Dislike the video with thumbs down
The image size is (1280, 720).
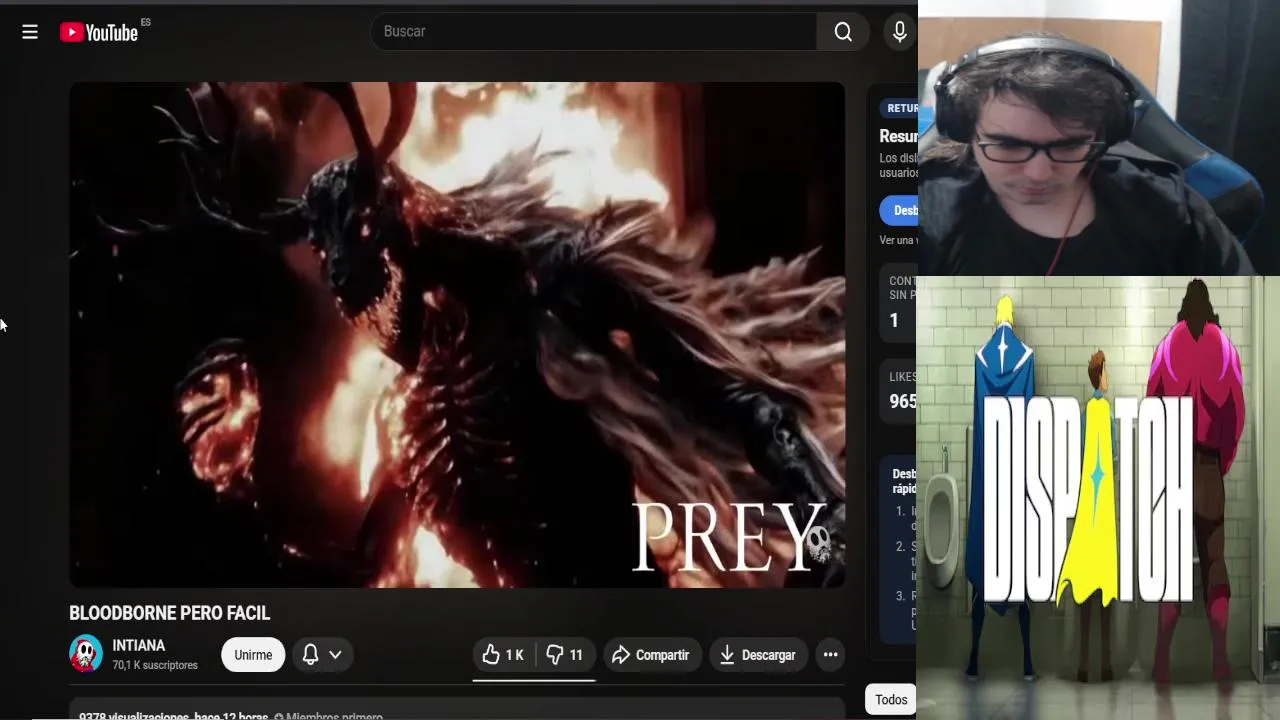(565, 655)
